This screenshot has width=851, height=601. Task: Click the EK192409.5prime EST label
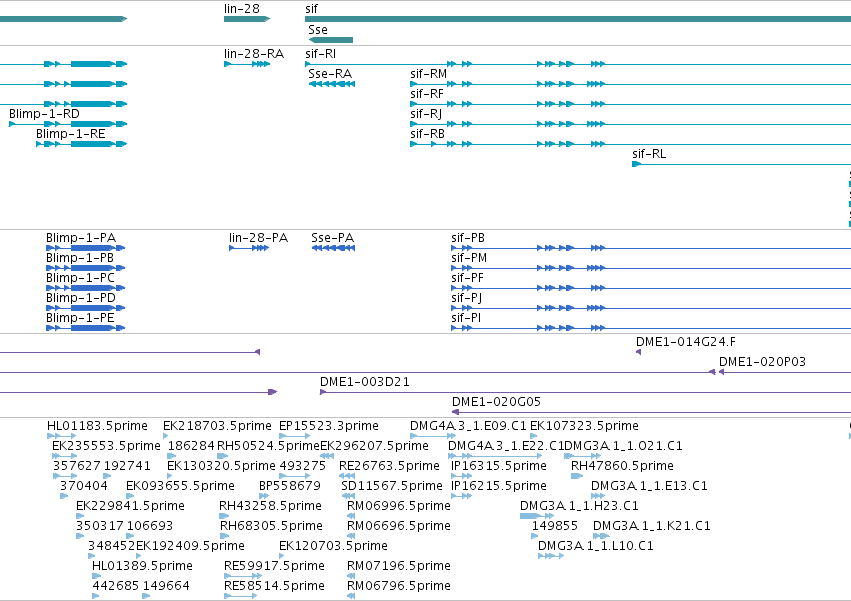coord(190,546)
